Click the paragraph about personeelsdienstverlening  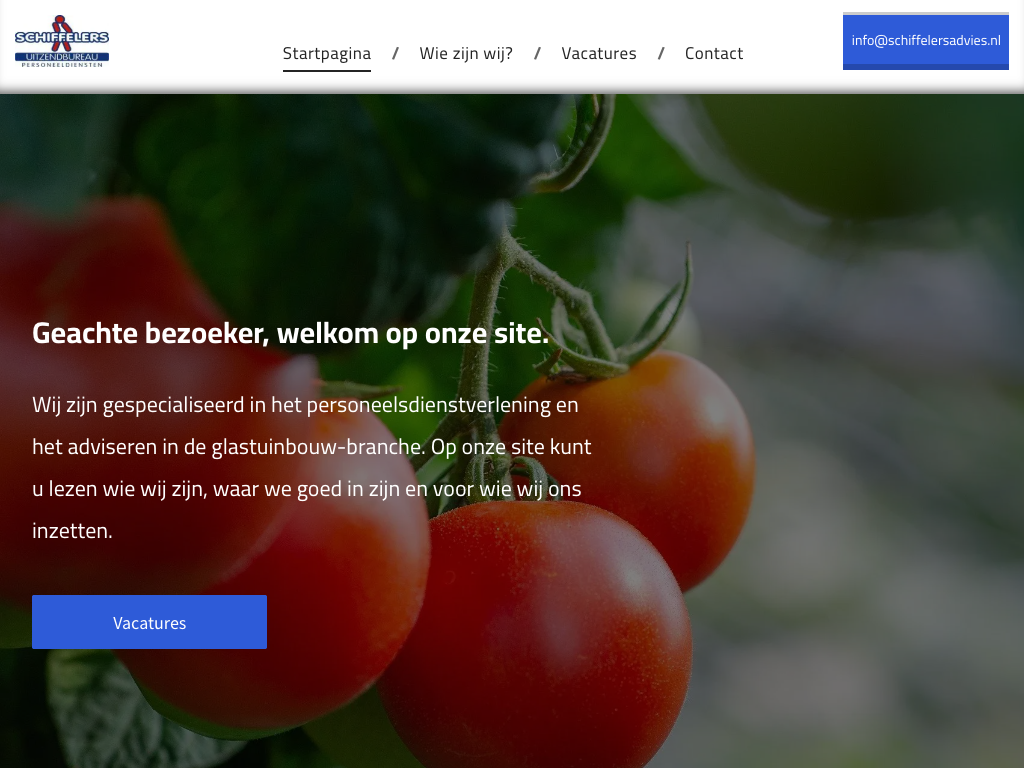[x=312, y=468]
